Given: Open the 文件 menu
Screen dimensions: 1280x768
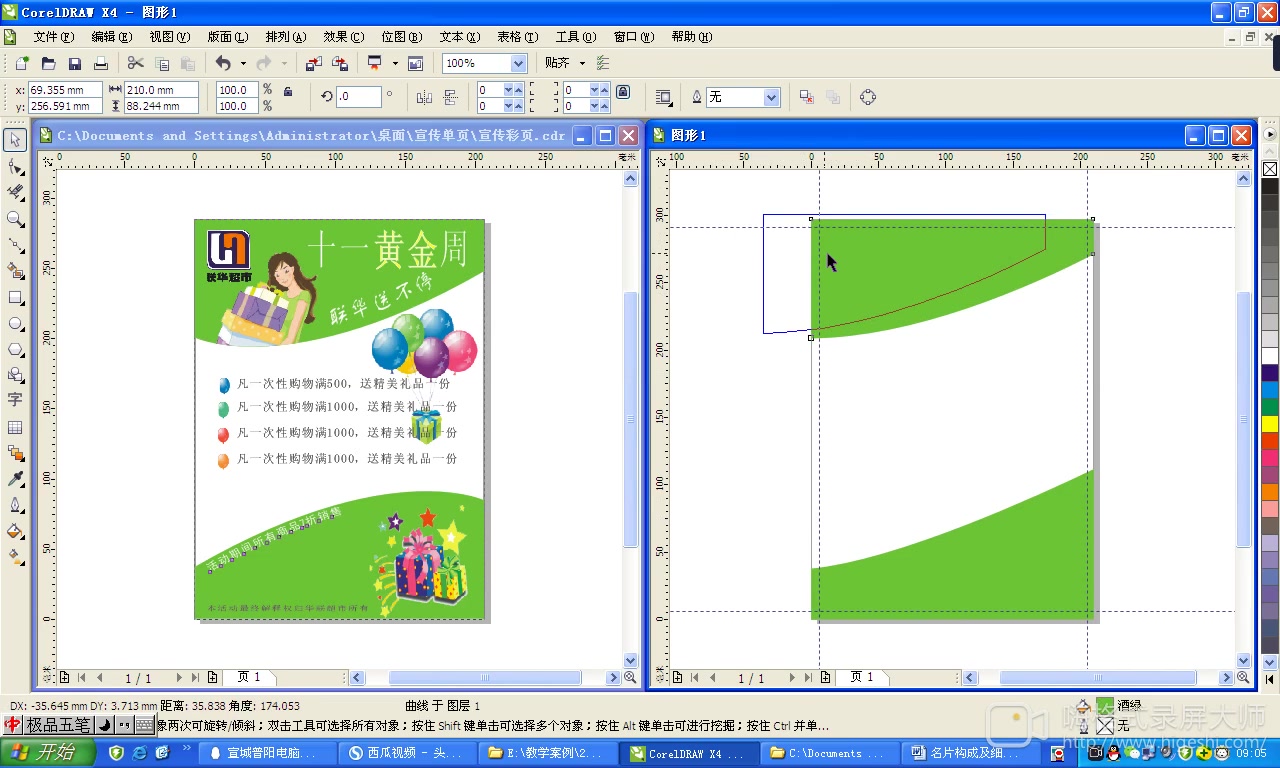Looking at the screenshot, I should coord(54,37).
